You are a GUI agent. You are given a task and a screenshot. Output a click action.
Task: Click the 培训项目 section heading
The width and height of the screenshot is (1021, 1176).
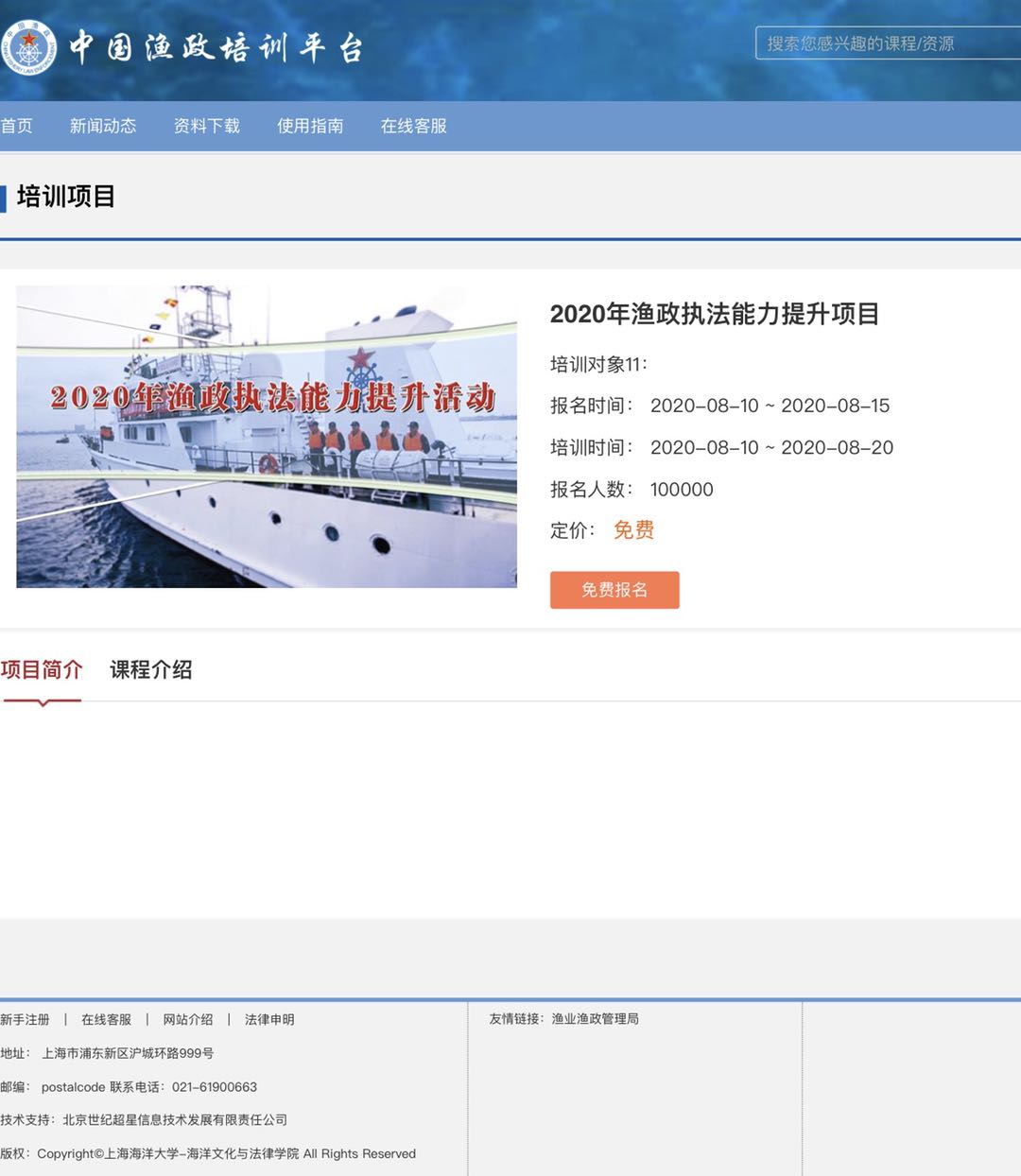(x=66, y=197)
